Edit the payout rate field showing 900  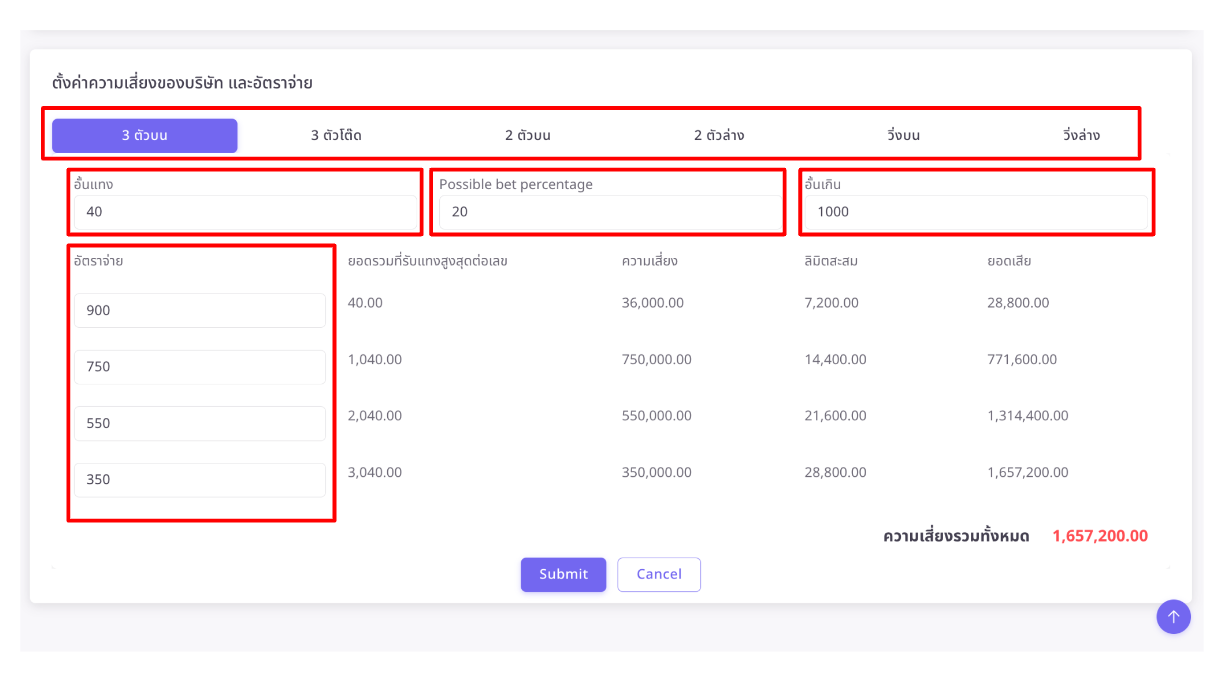tap(199, 310)
